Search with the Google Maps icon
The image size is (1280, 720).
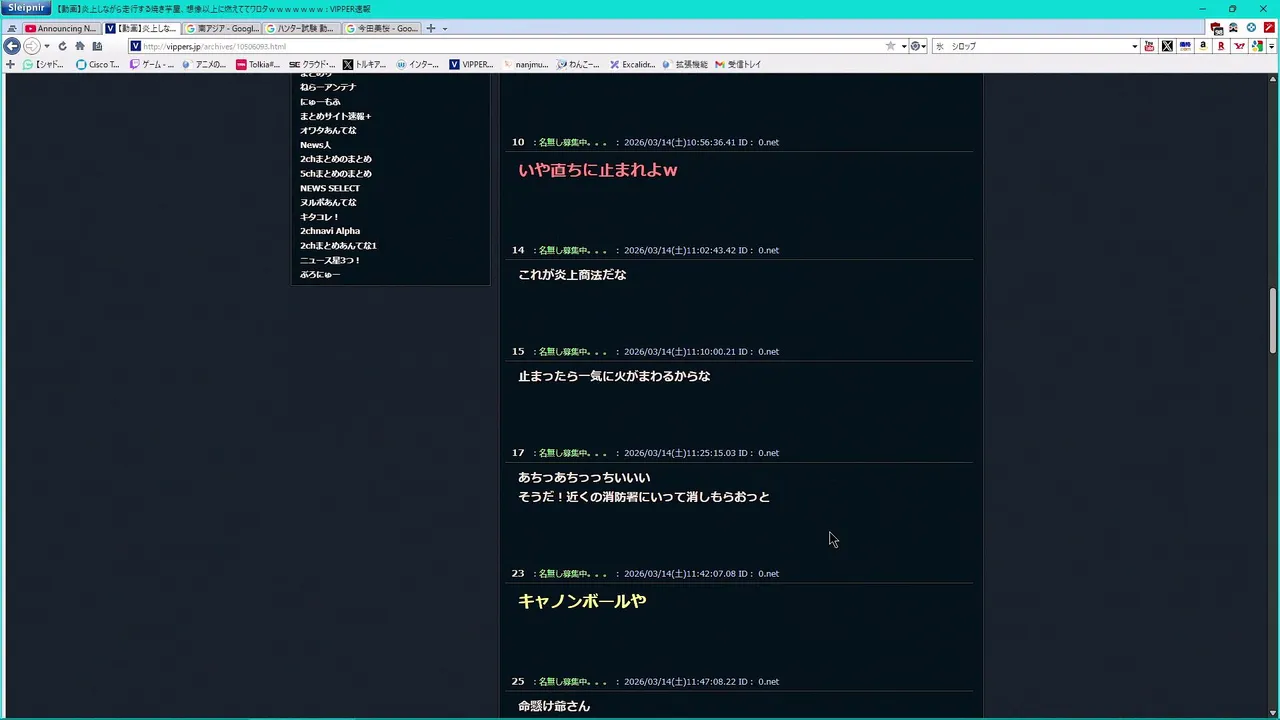point(1257,46)
